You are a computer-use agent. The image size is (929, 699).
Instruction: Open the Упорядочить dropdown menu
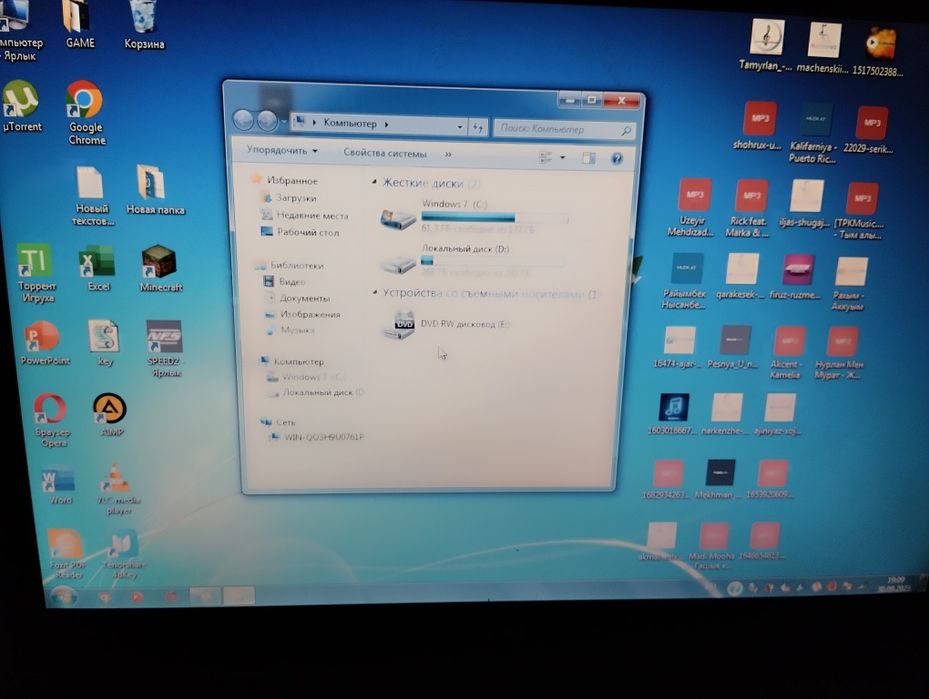[282, 150]
